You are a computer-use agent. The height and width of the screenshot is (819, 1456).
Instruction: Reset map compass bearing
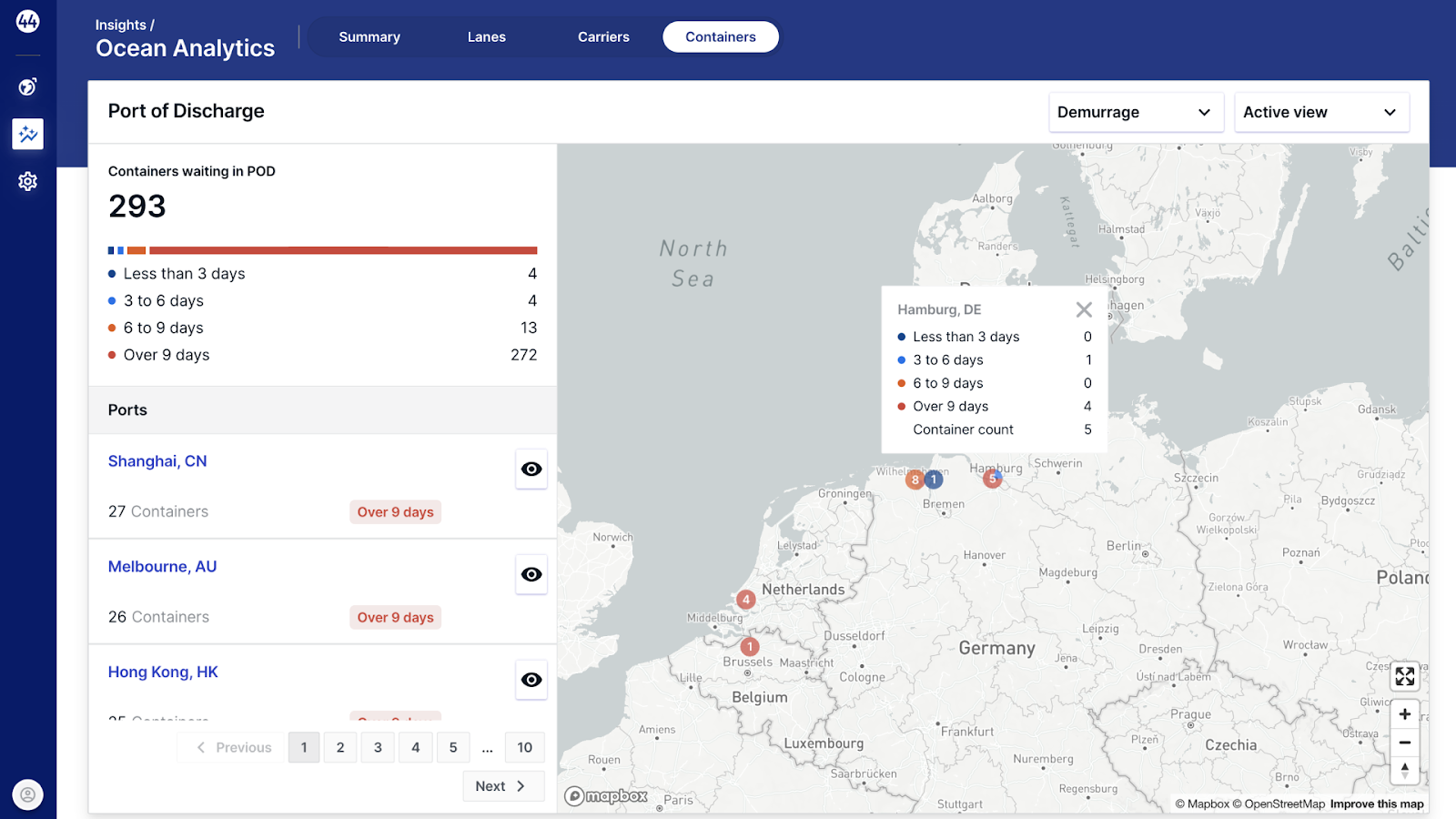[x=1405, y=770]
